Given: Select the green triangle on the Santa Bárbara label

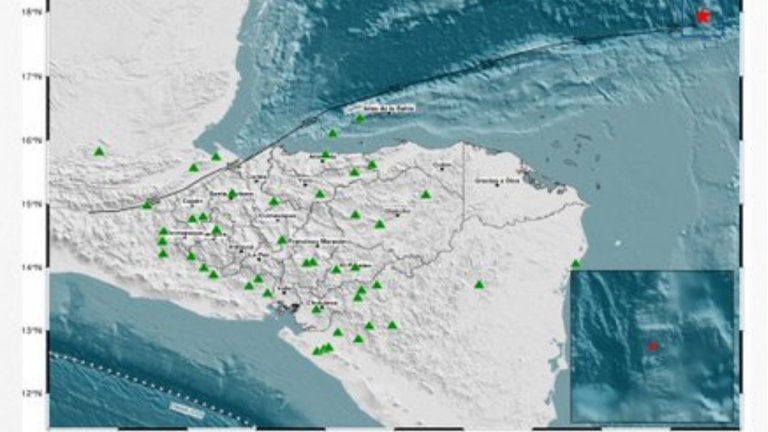Looking at the screenshot, I should coord(232,194).
